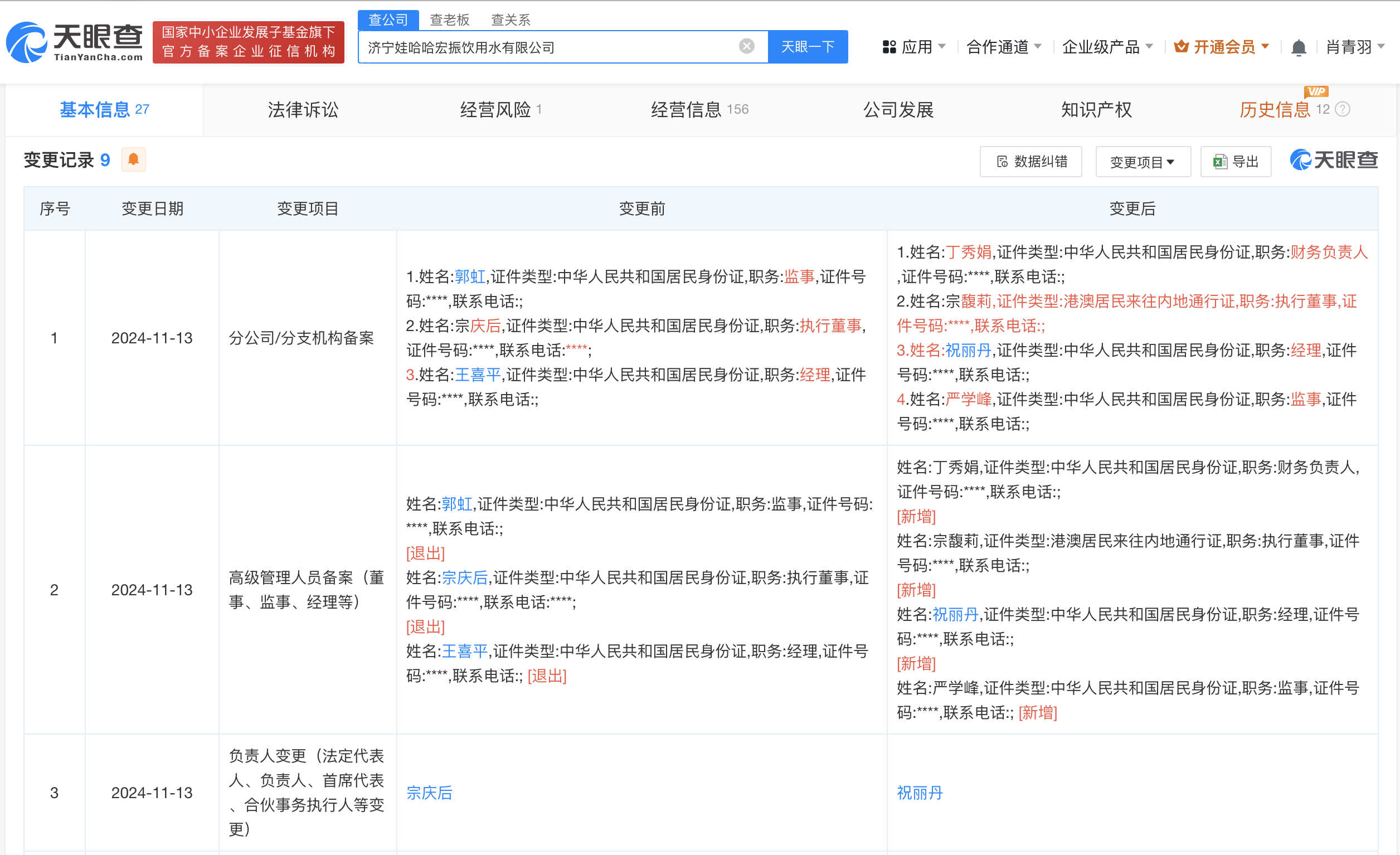Open user menu 肖青羽
Viewport: 1400px width, 855px height.
click(x=1354, y=47)
